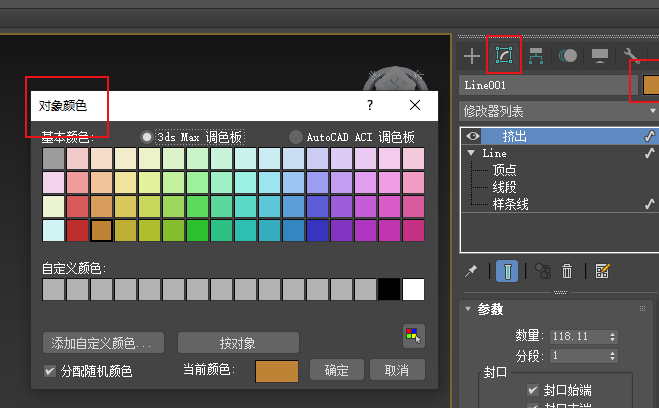This screenshot has height=408, width=659.
Task: Adjust the 数量 spinner arrows
Action: 612,337
